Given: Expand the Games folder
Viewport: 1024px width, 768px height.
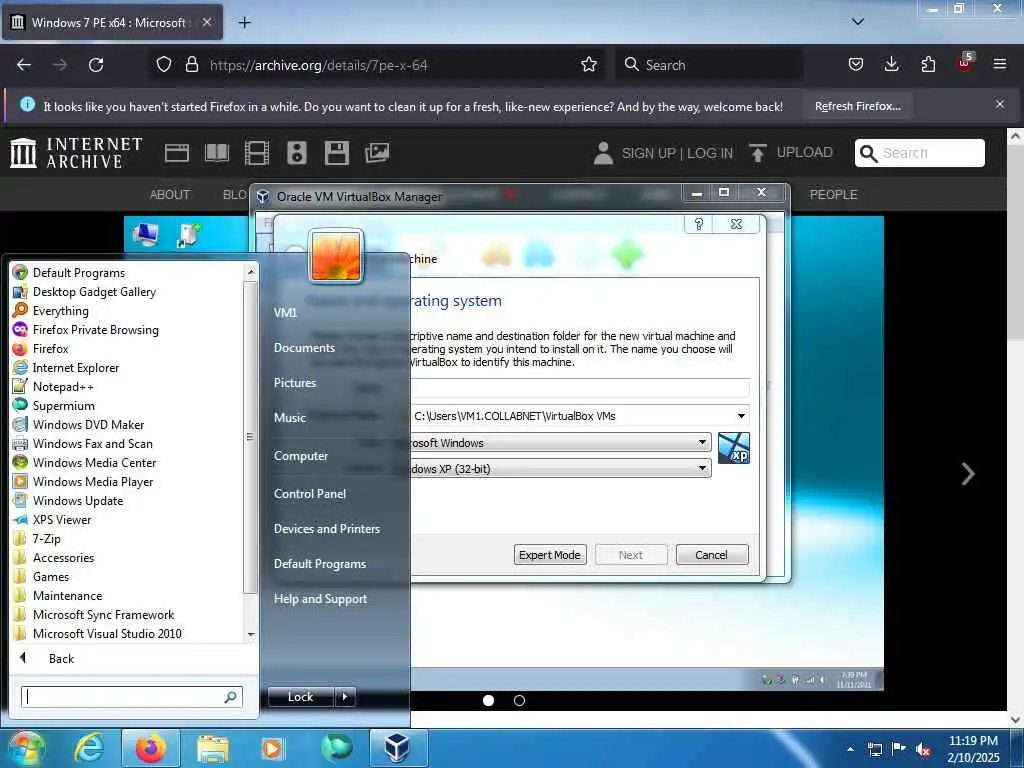Looking at the screenshot, I should point(51,577).
